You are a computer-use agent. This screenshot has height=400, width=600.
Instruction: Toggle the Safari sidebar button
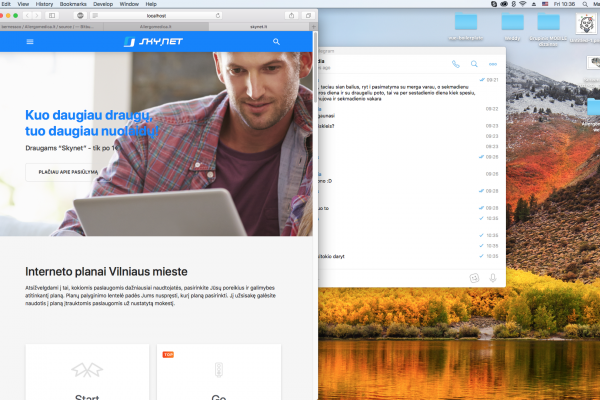pos(52,15)
